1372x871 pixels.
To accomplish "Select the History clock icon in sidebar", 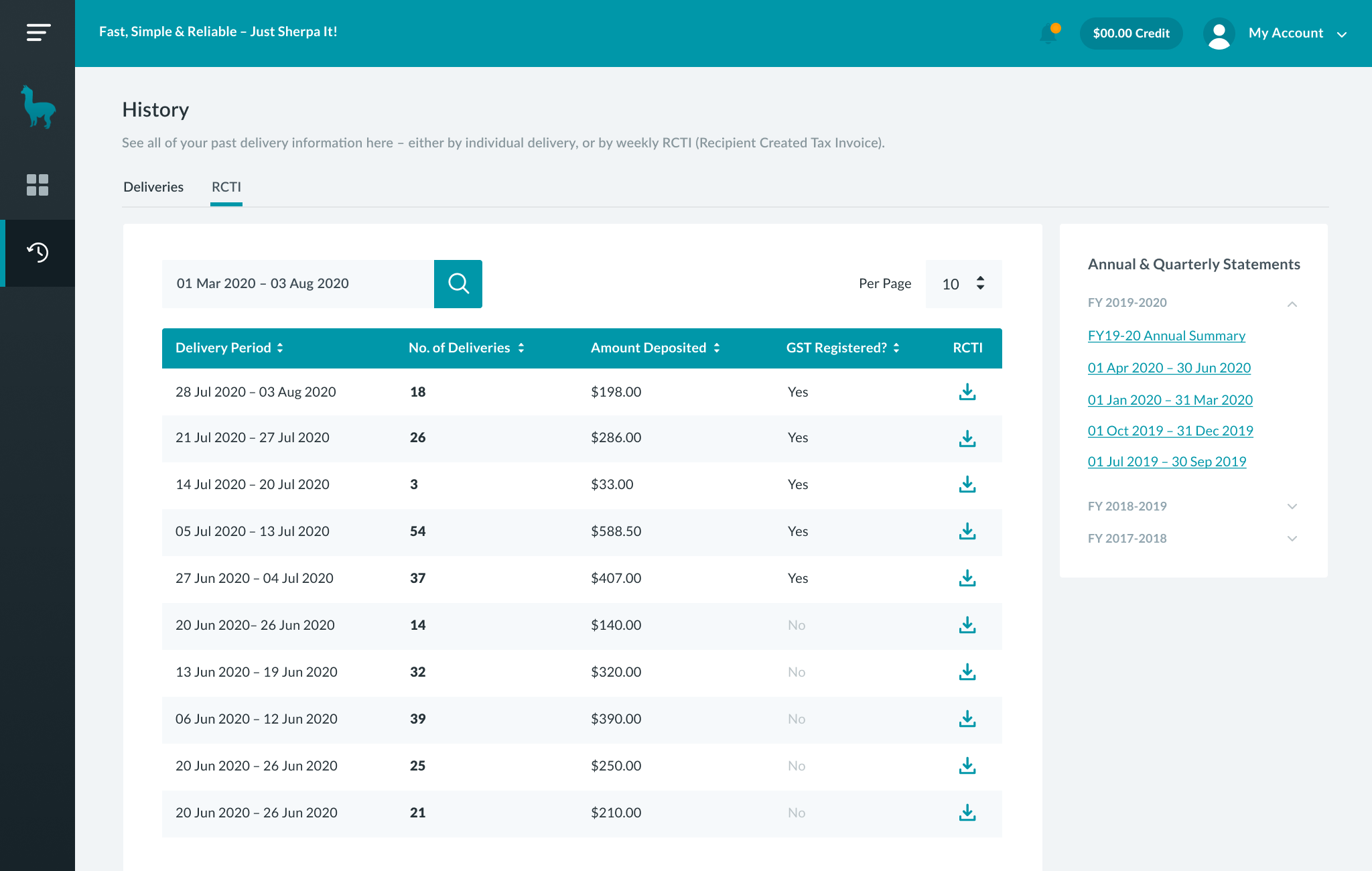I will [38, 253].
